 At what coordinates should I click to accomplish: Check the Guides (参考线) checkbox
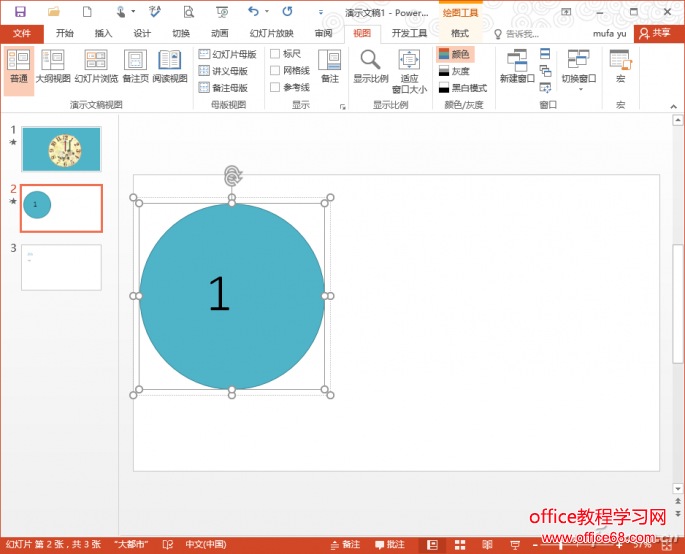[x=275, y=87]
